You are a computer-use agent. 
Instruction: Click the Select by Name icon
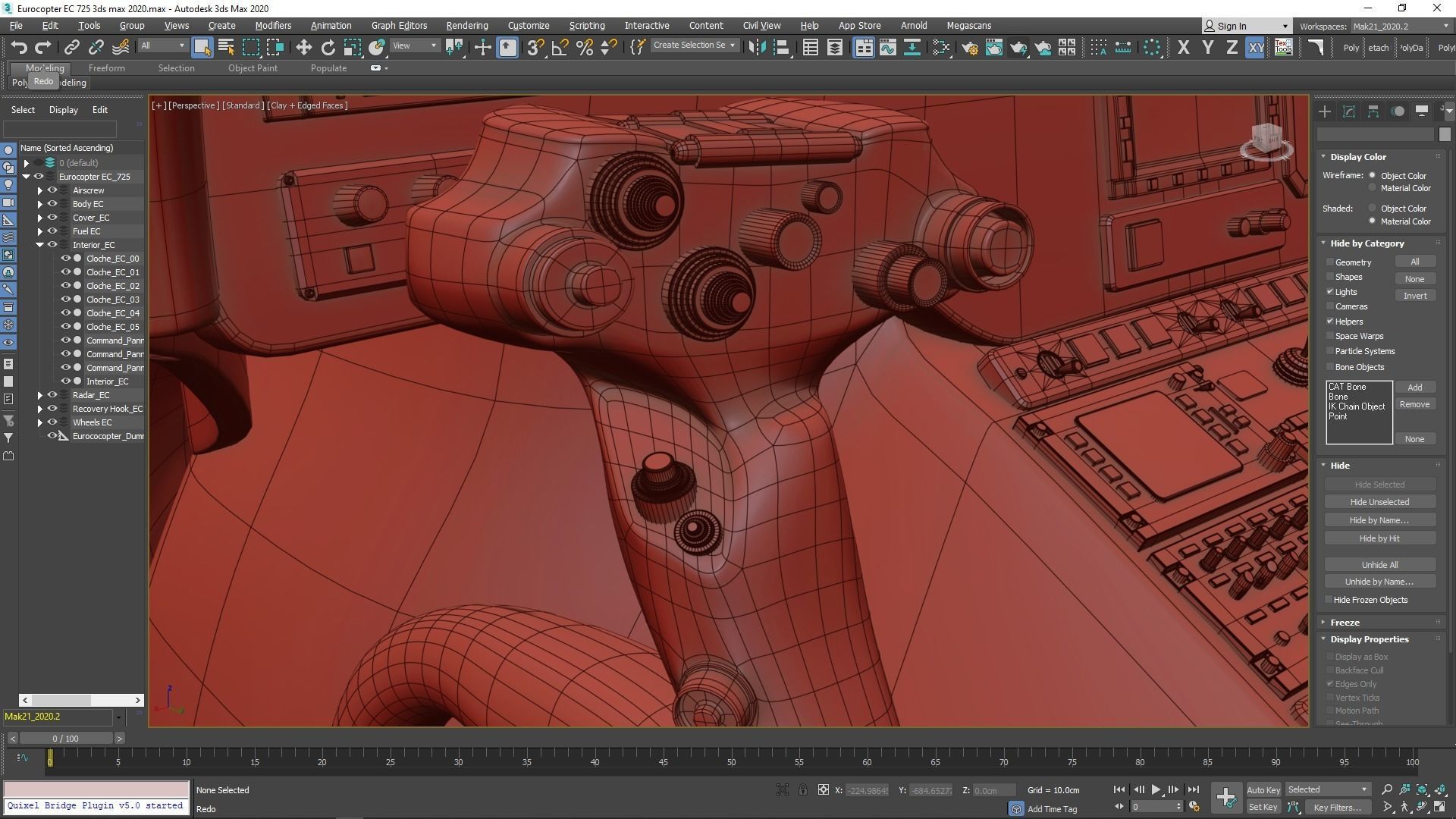click(x=226, y=47)
